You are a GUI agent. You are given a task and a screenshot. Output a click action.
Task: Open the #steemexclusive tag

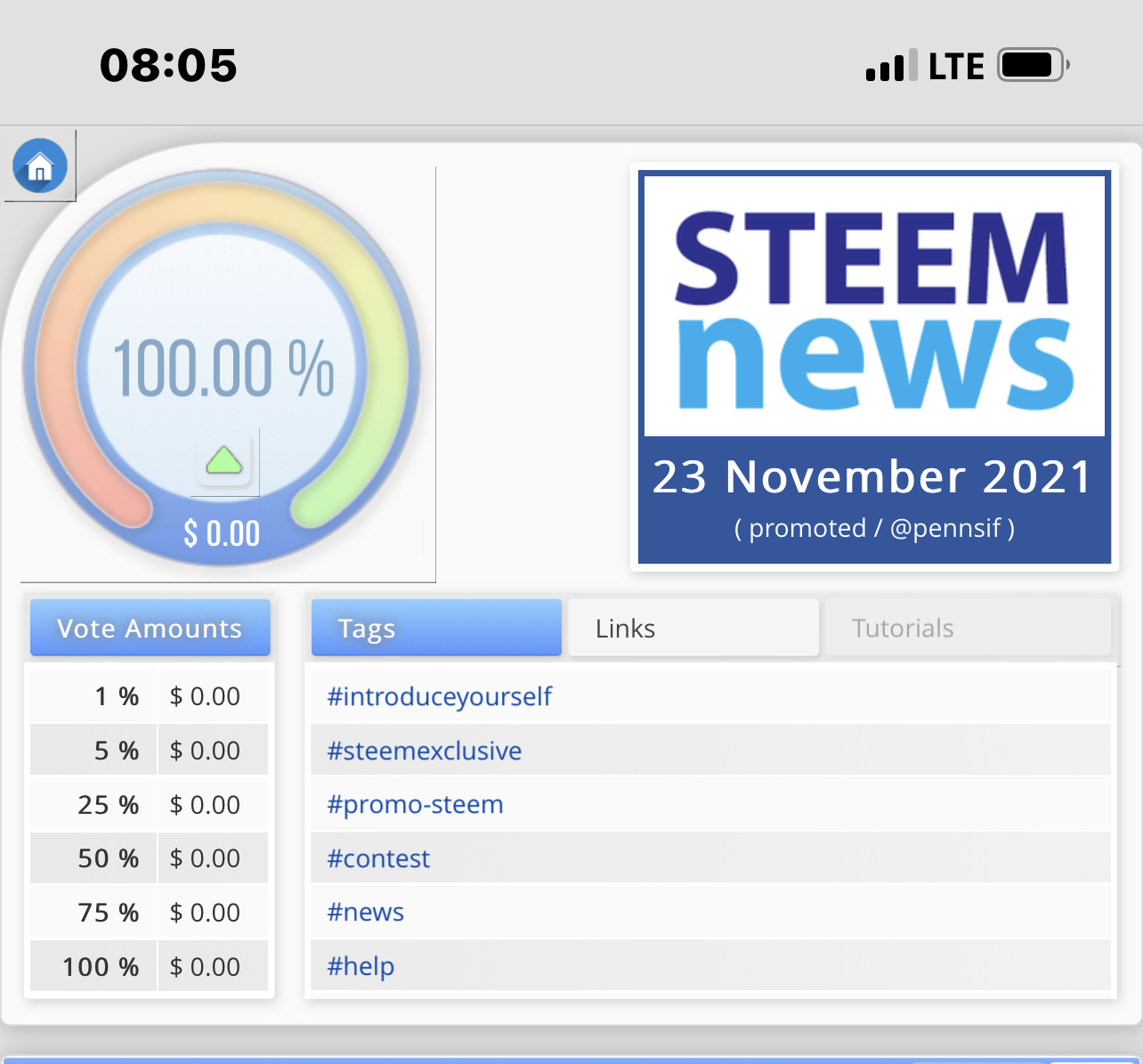point(424,751)
